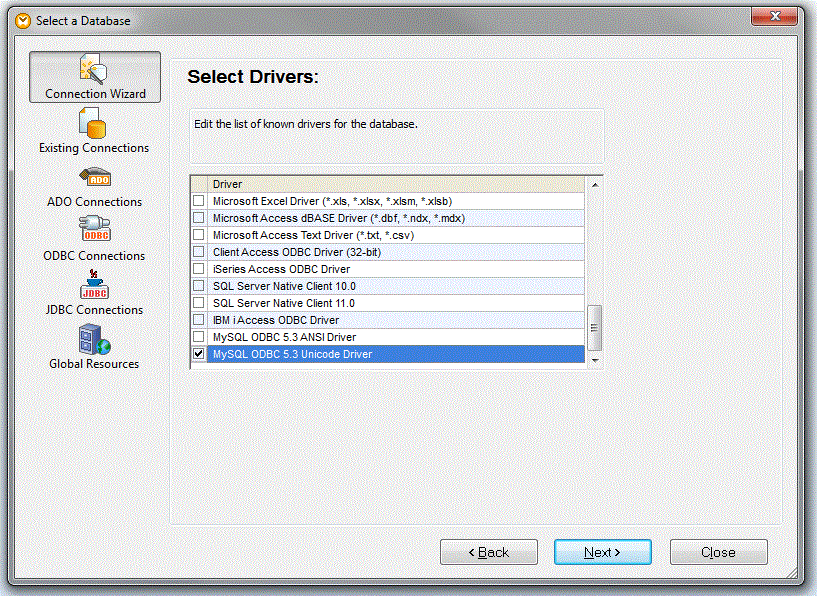Open the Connection Wizard icon

[93, 69]
